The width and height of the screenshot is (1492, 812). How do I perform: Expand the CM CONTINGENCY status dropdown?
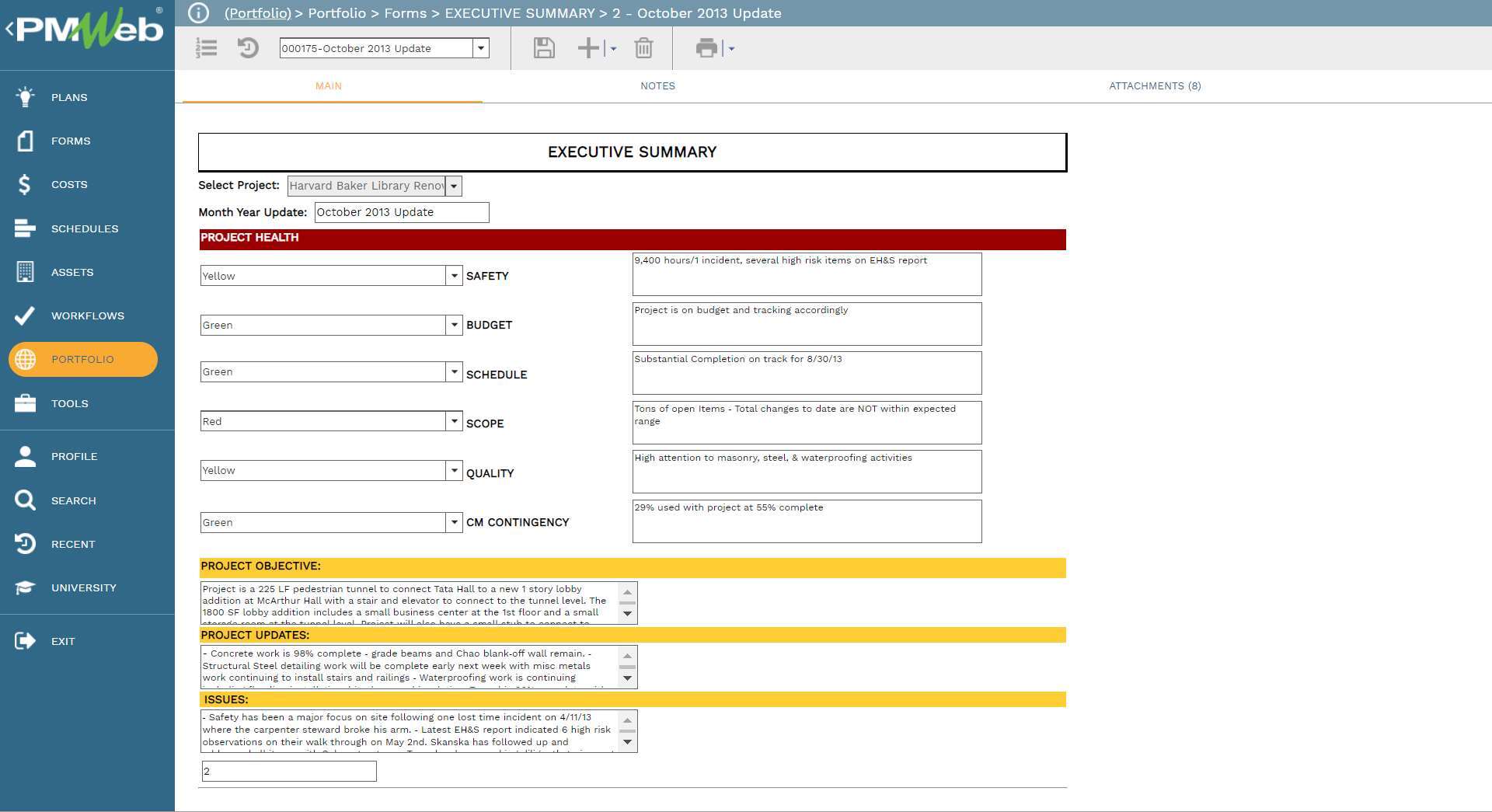pyautogui.click(x=454, y=522)
